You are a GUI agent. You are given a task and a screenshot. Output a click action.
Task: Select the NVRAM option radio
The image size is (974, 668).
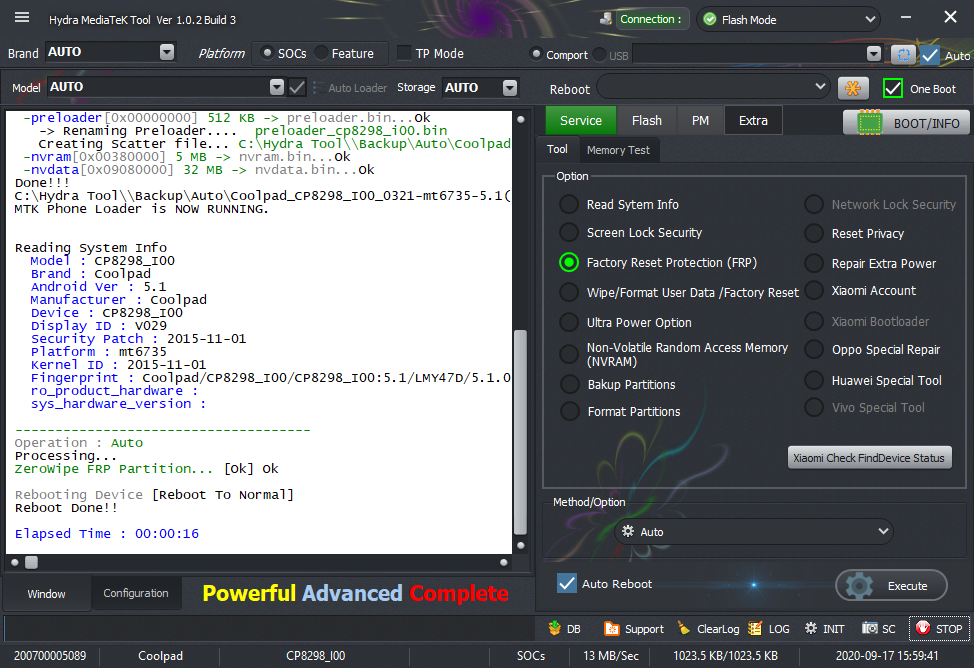pos(568,354)
